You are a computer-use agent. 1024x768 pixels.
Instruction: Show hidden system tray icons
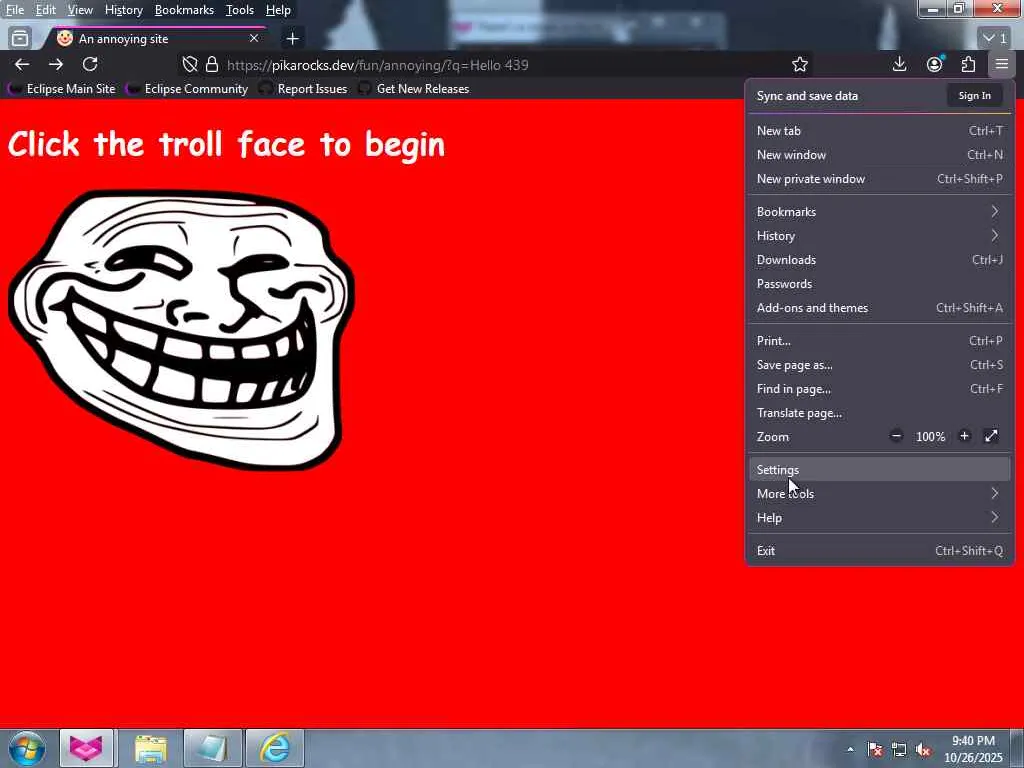coord(850,749)
